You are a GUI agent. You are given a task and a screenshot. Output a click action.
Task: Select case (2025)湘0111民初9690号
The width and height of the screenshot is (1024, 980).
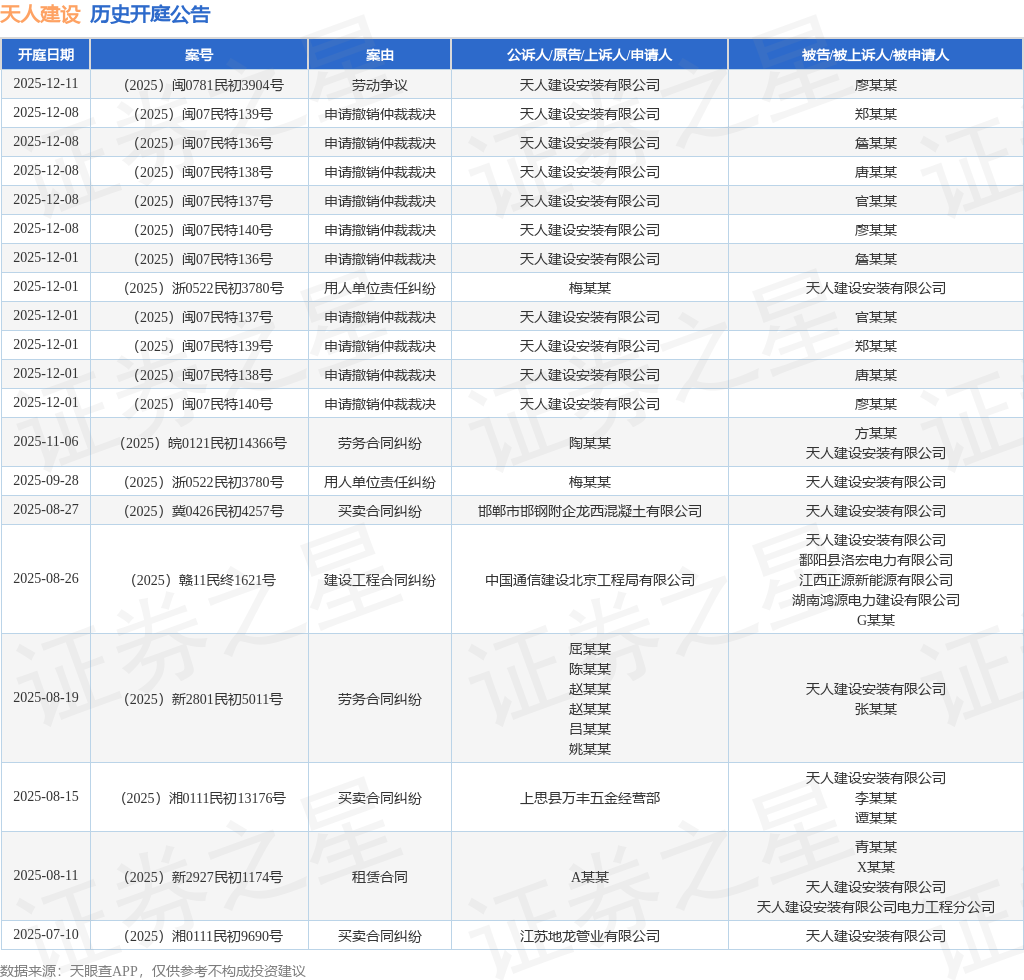coord(204,937)
